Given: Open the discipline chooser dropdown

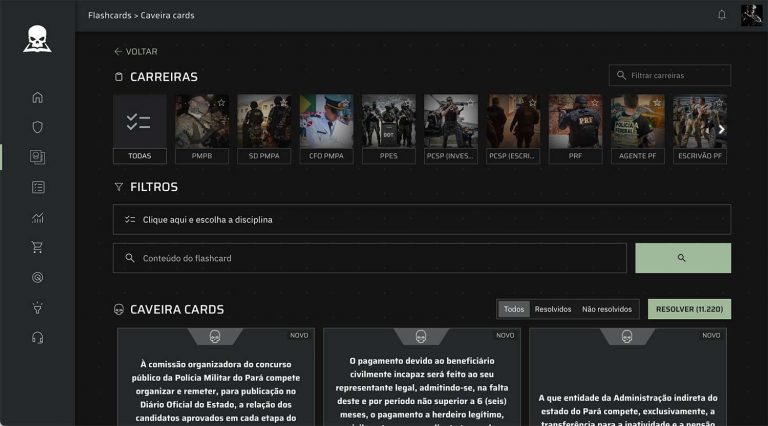Looking at the screenshot, I should pyautogui.click(x=421, y=220).
